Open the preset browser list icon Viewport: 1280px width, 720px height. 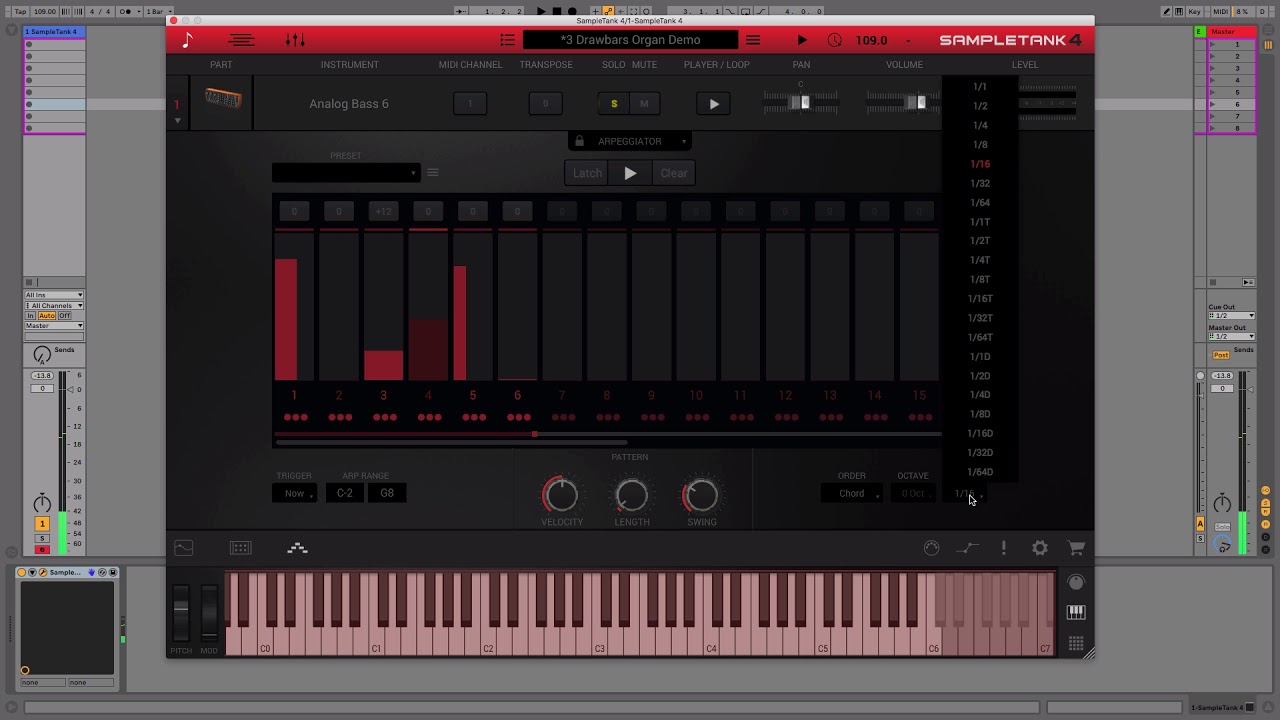507,40
